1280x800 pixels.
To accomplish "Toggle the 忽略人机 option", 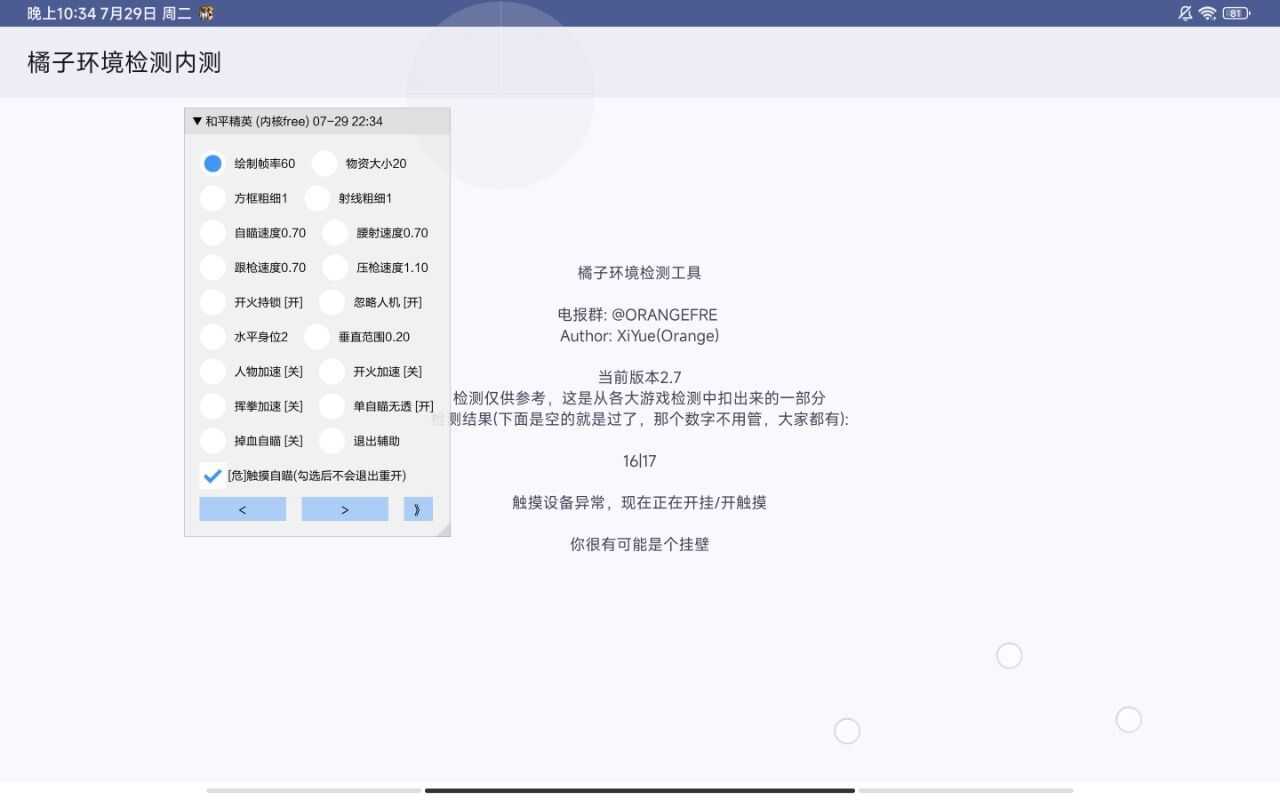I will click(x=332, y=302).
